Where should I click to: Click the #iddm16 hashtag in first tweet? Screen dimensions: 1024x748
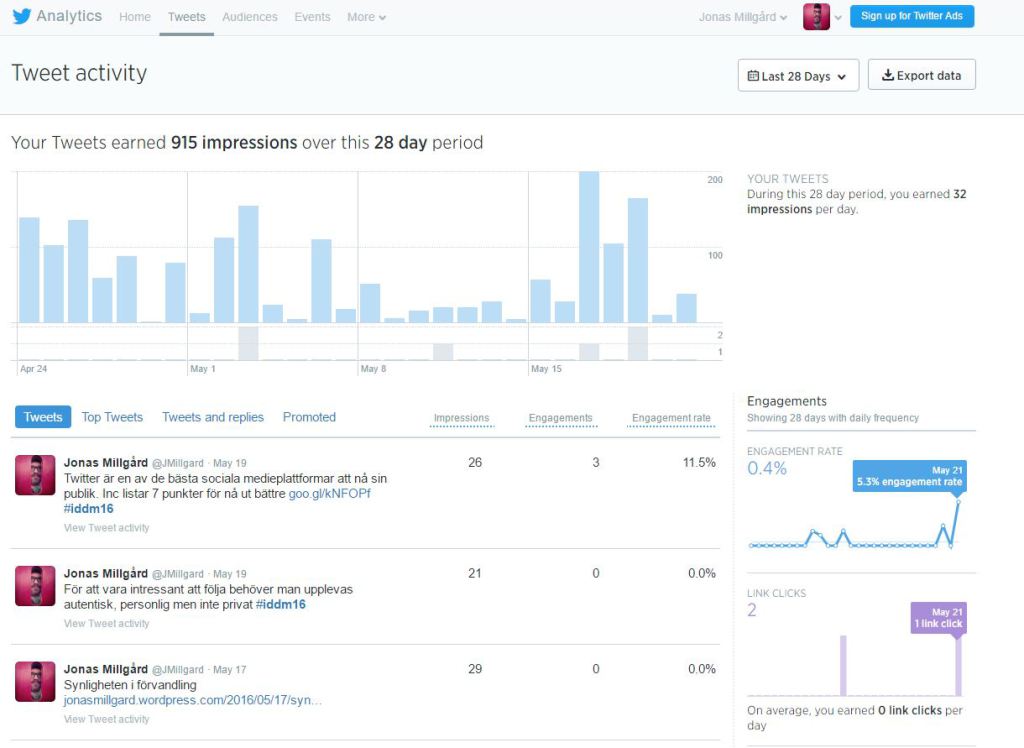tap(89, 508)
